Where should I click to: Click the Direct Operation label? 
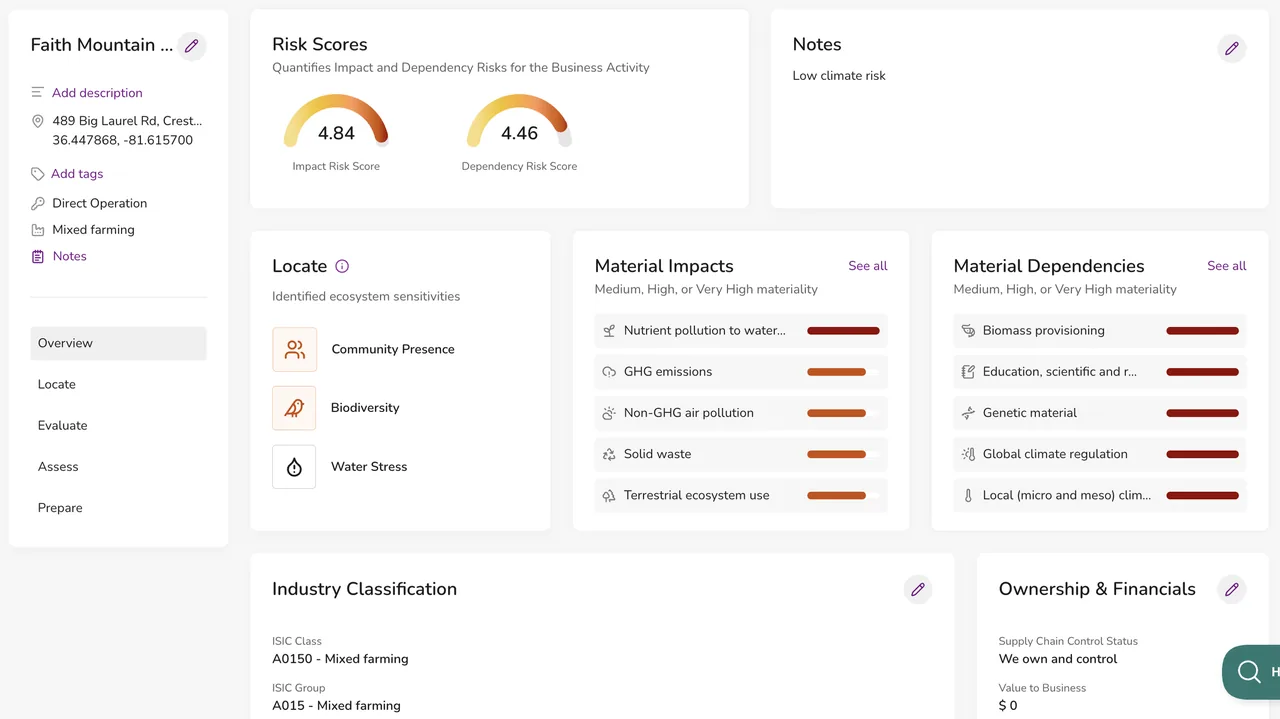(99, 203)
